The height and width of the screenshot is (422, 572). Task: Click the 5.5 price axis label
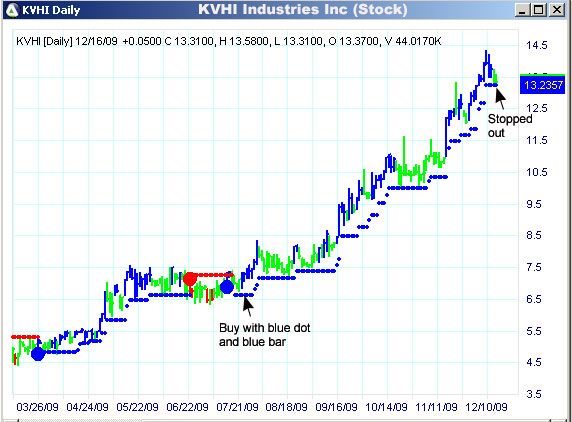pyautogui.click(x=534, y=331)
